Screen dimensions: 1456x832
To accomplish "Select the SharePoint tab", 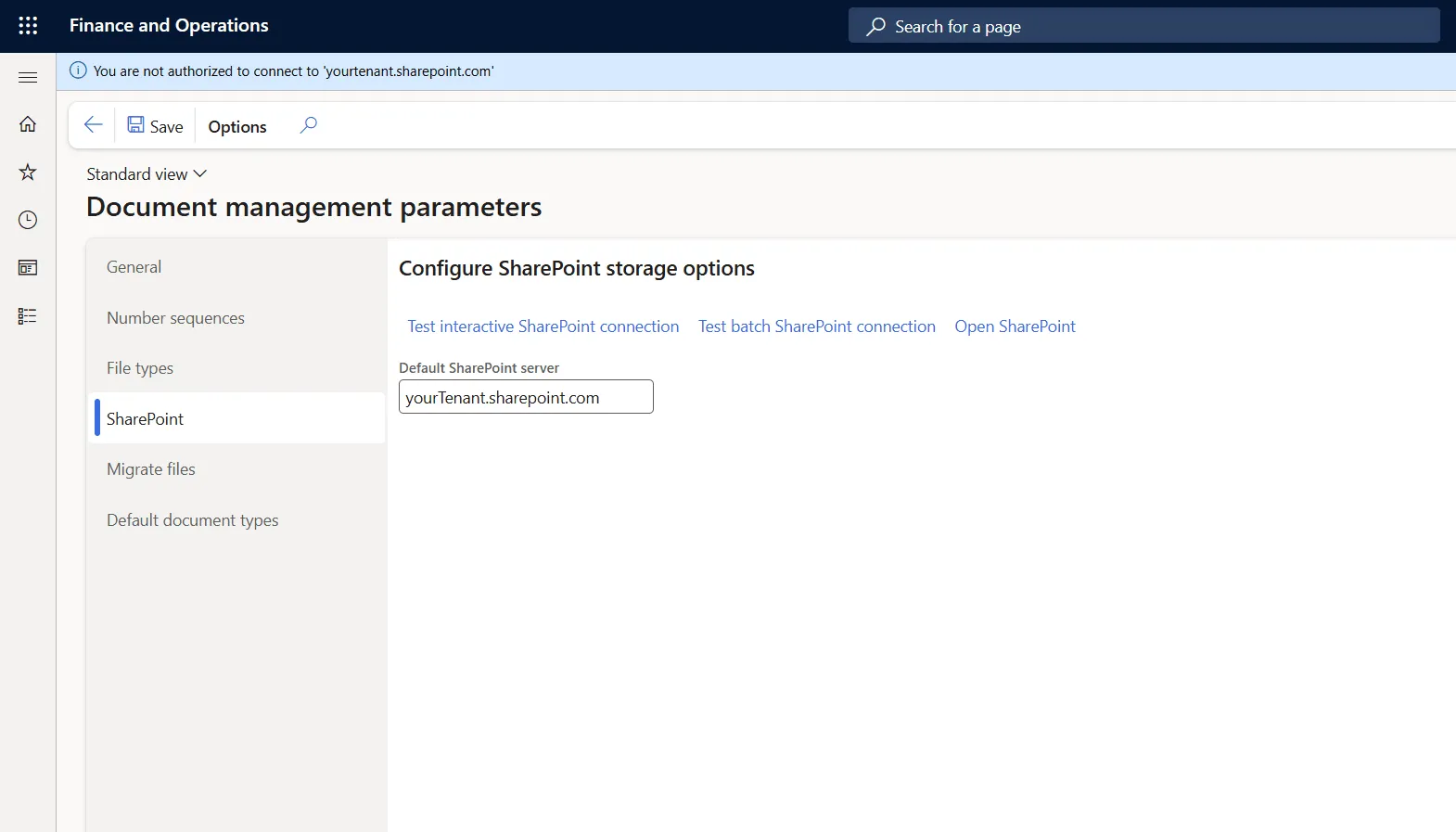I will 236,419.
